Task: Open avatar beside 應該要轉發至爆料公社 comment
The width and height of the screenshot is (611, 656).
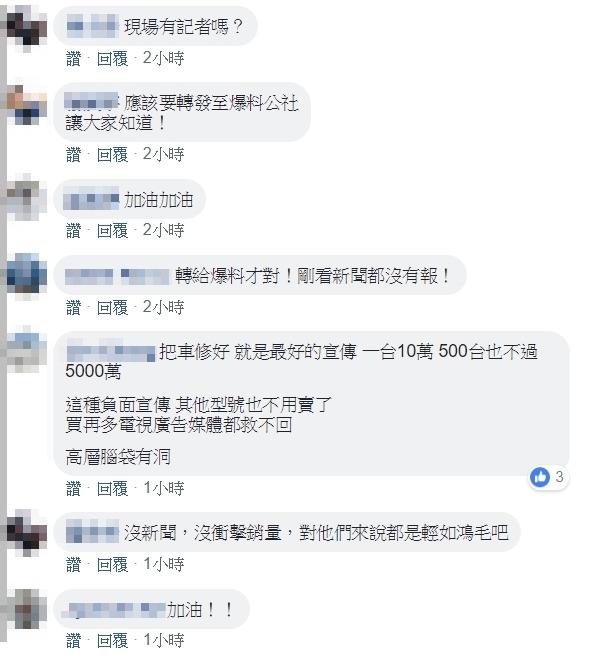Action: (26, 105)
